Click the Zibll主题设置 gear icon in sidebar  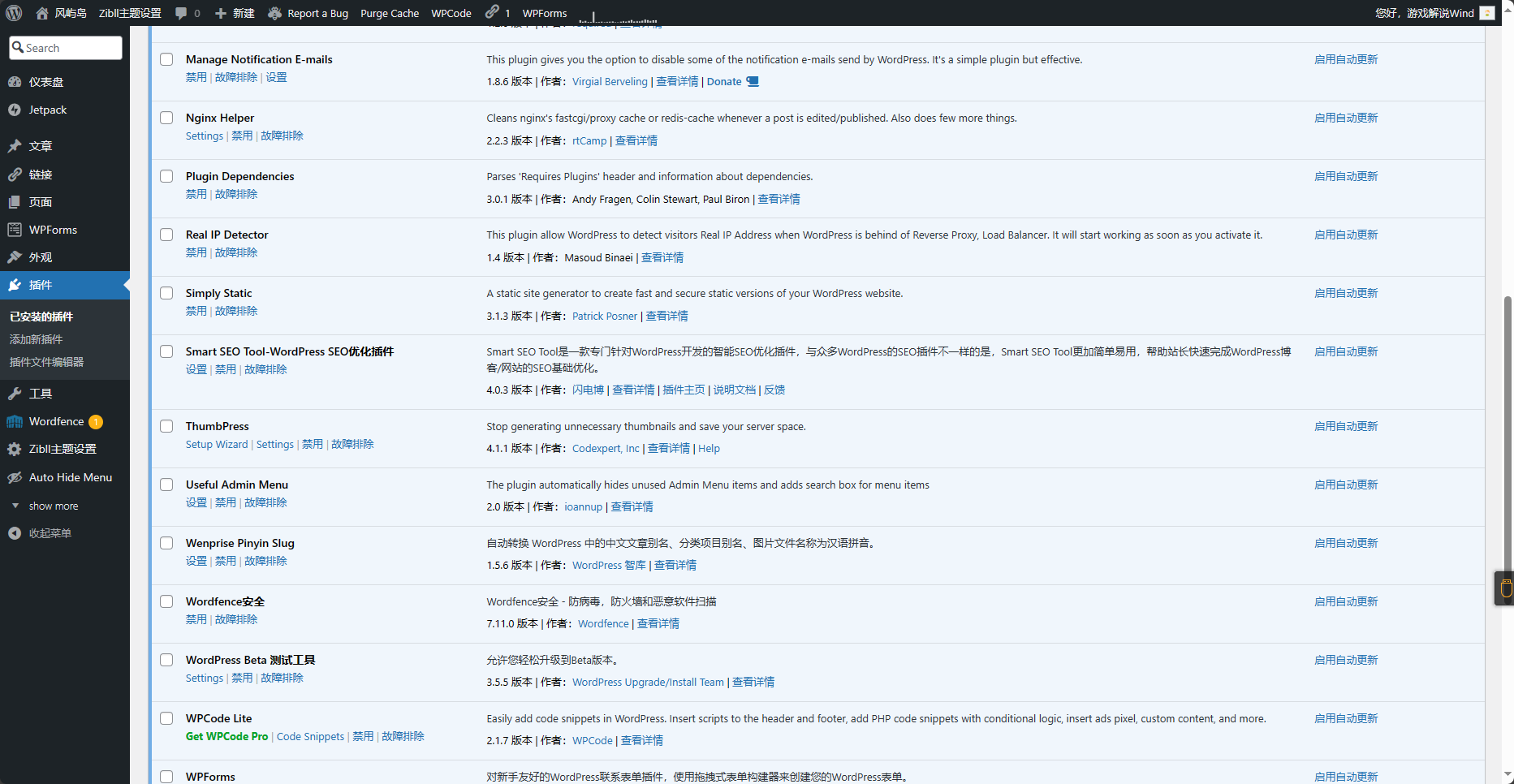pos(15,449)
